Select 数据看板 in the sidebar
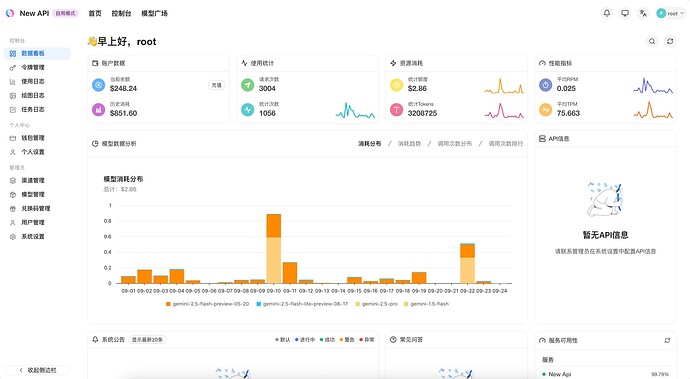 pos(37,53)
